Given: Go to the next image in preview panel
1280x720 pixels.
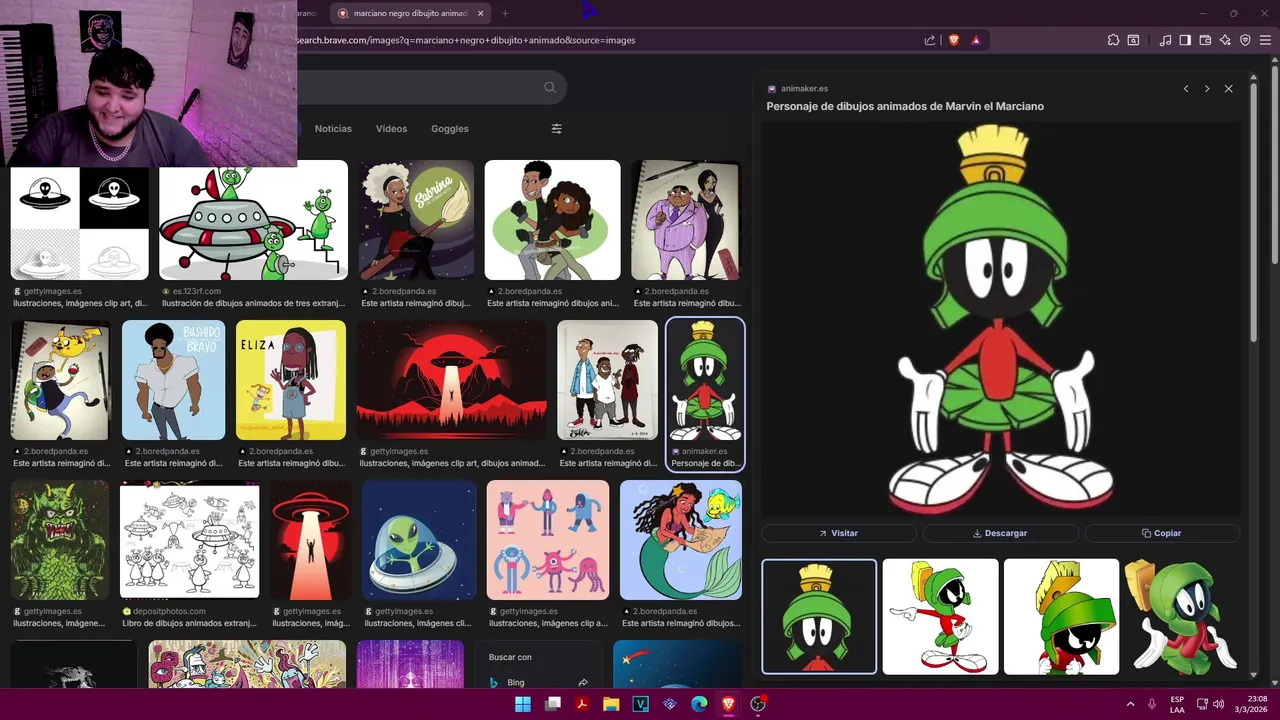Looking at the screenshot, I should pos(1207,89).
